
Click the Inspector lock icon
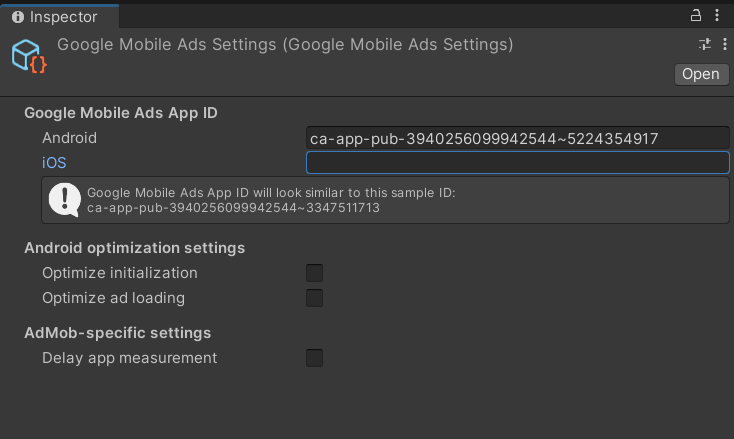point(696,15)
